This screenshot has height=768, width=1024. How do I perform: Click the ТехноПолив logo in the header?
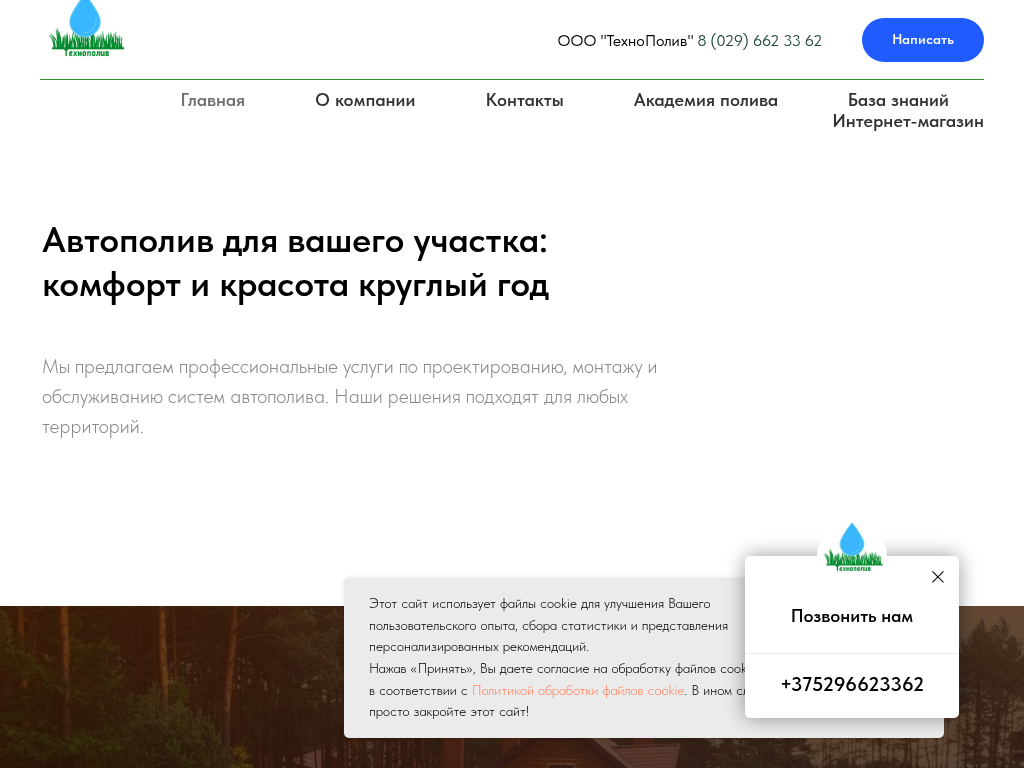86,29
